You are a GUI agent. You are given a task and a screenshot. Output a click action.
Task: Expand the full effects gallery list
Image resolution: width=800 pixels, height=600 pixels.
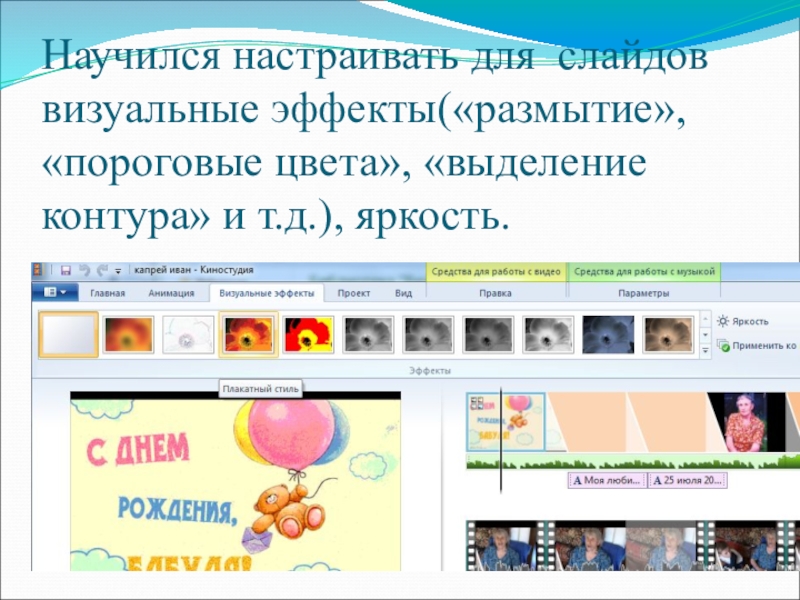[x=705, y=350]
